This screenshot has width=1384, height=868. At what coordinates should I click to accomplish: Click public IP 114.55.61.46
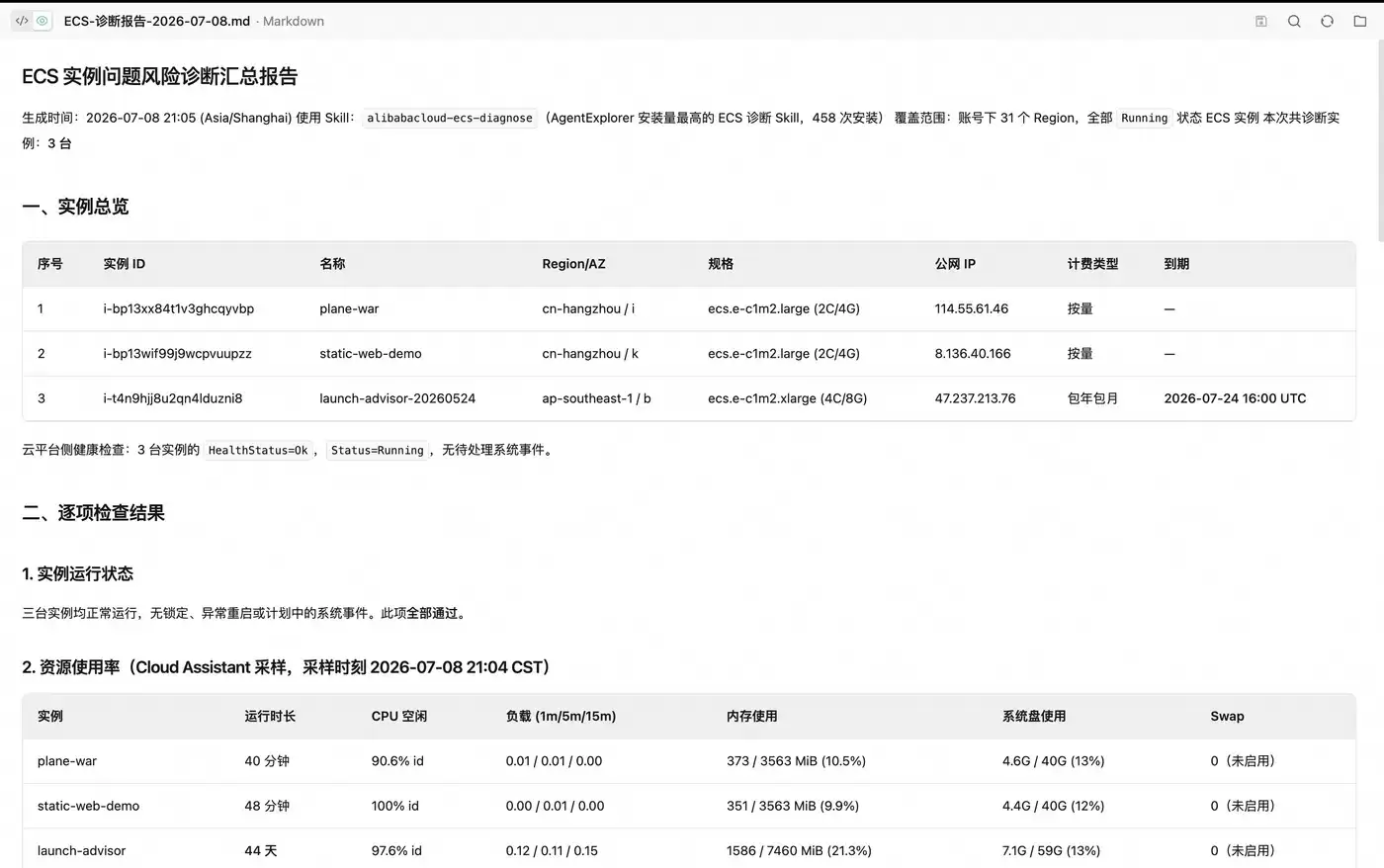[x=972, y=308]
